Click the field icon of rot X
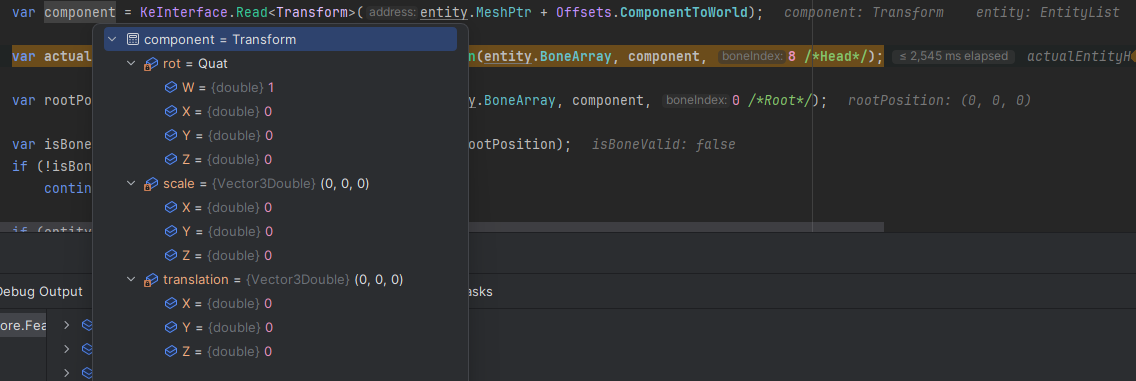Screen dimensions: 1136x381 point(171,112)
